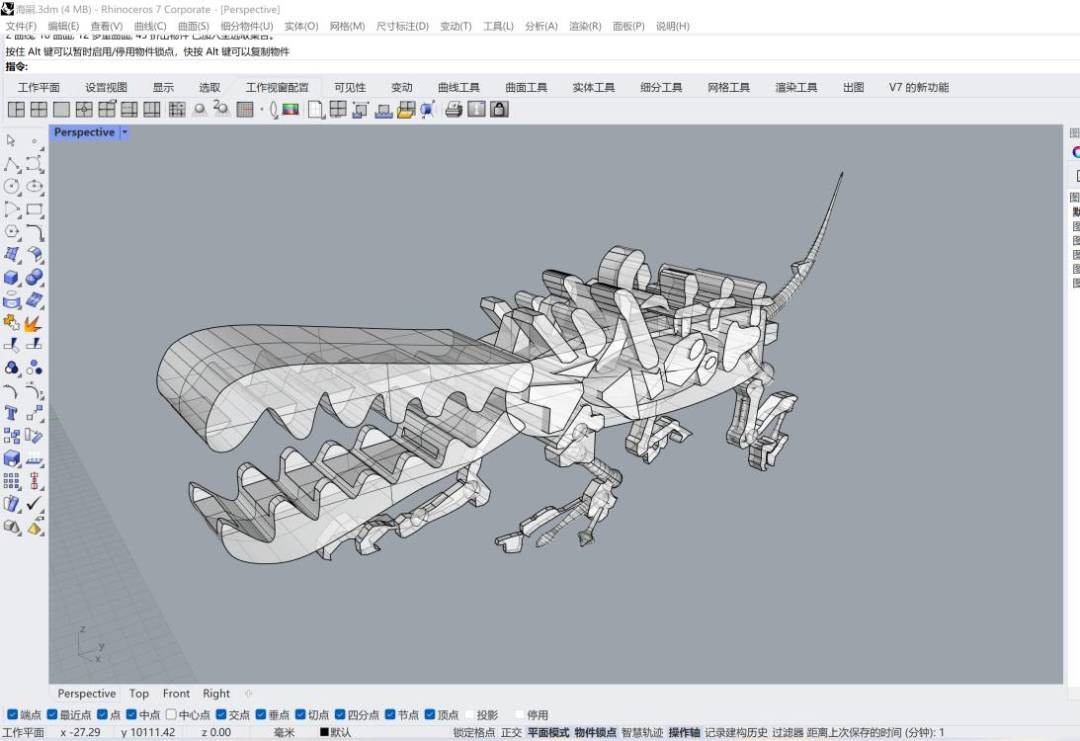
Task: Toggle 锁定格点 in the status bar
Action: (x=474, y=733)
